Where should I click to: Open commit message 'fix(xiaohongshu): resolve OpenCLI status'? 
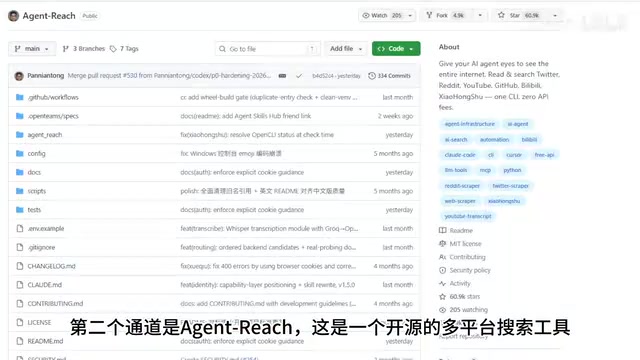click(x=257, y=135)
